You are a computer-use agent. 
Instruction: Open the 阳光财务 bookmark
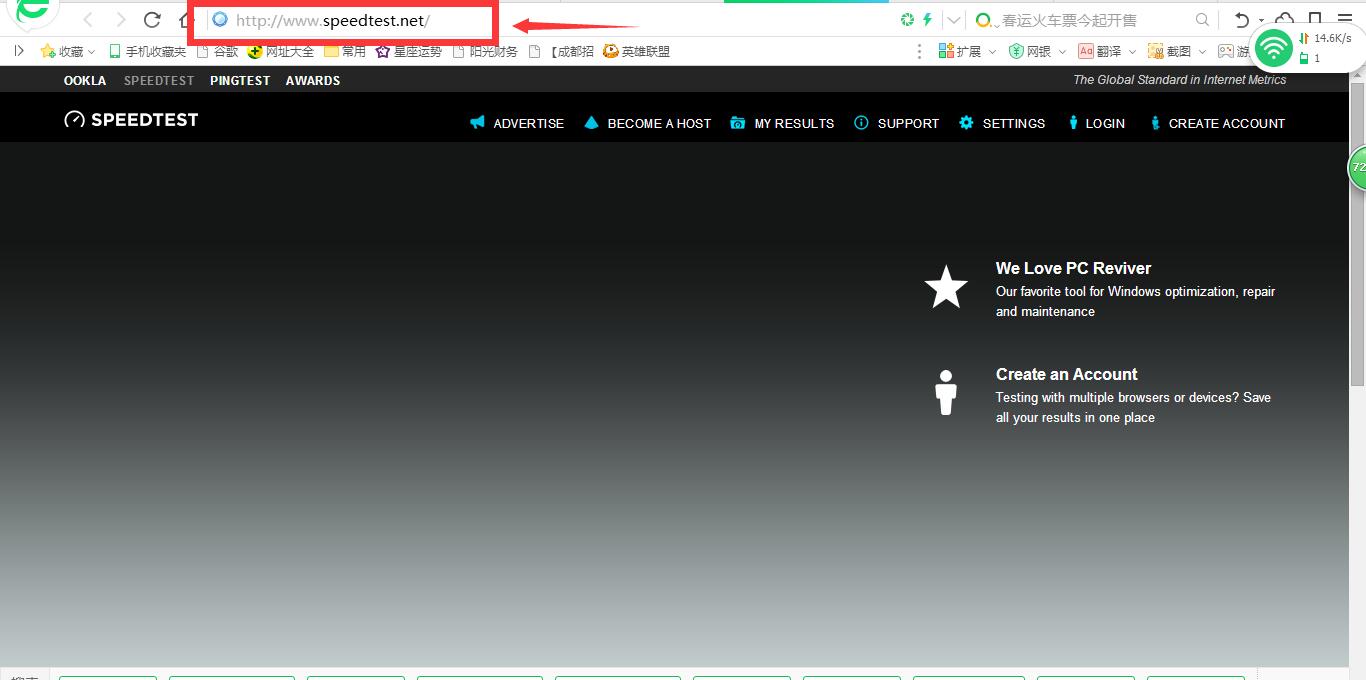(486, 51)
